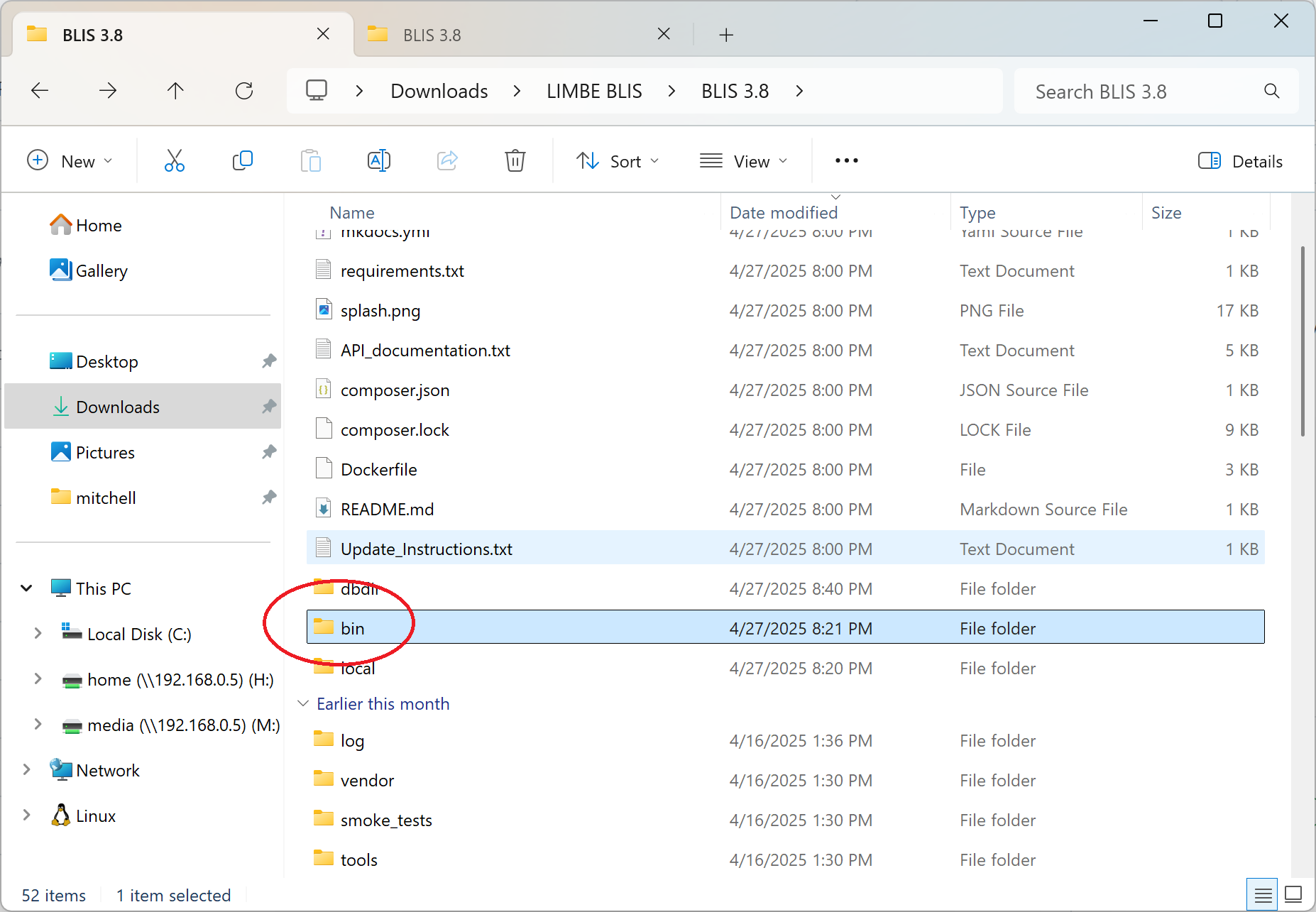Select the composer.lock file
This screenshot has width=1316, height=912.
(x=785, y=429)
